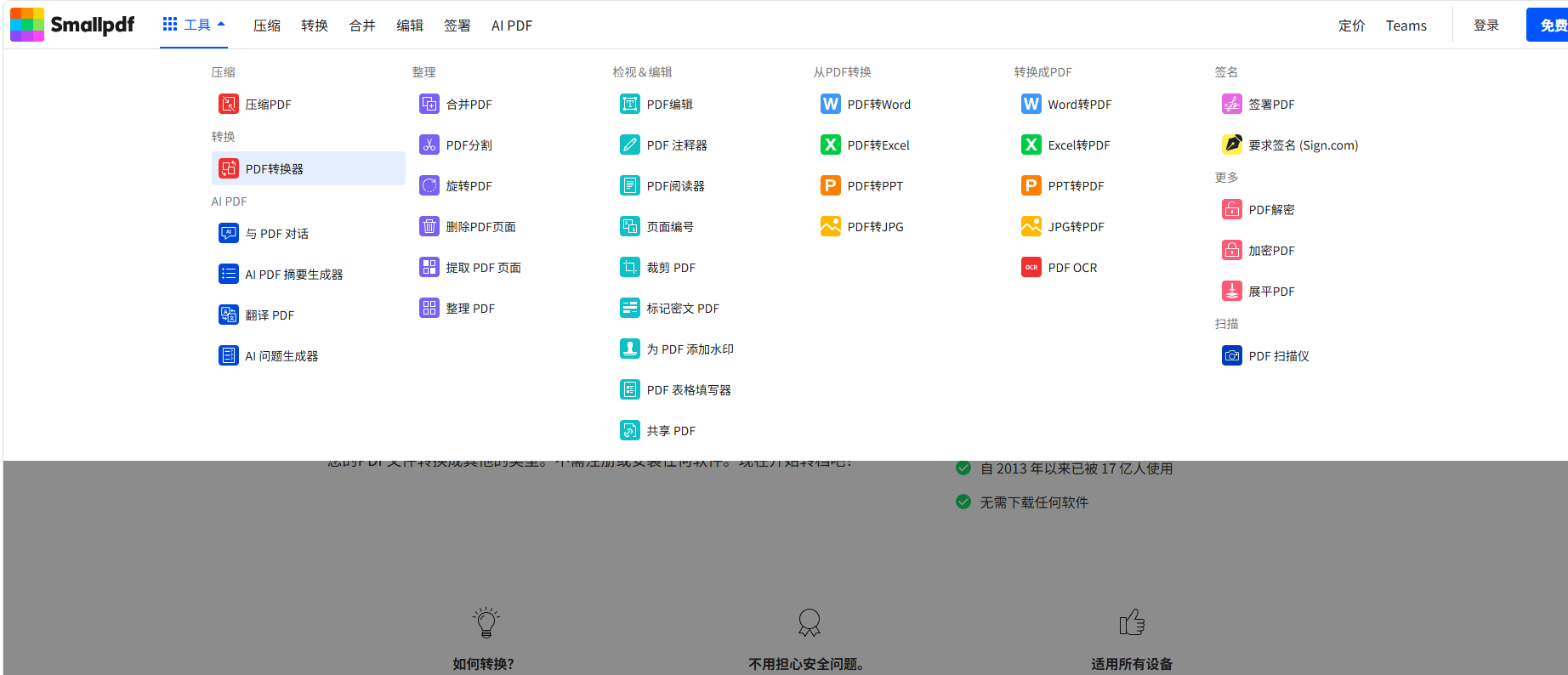Click the 登录 login button

point(1486,26)
